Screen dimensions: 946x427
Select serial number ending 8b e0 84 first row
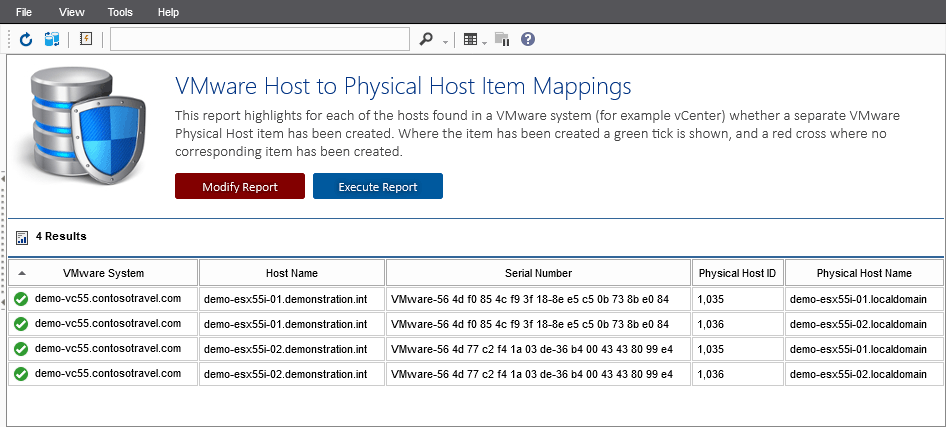(x=530, y=299)
